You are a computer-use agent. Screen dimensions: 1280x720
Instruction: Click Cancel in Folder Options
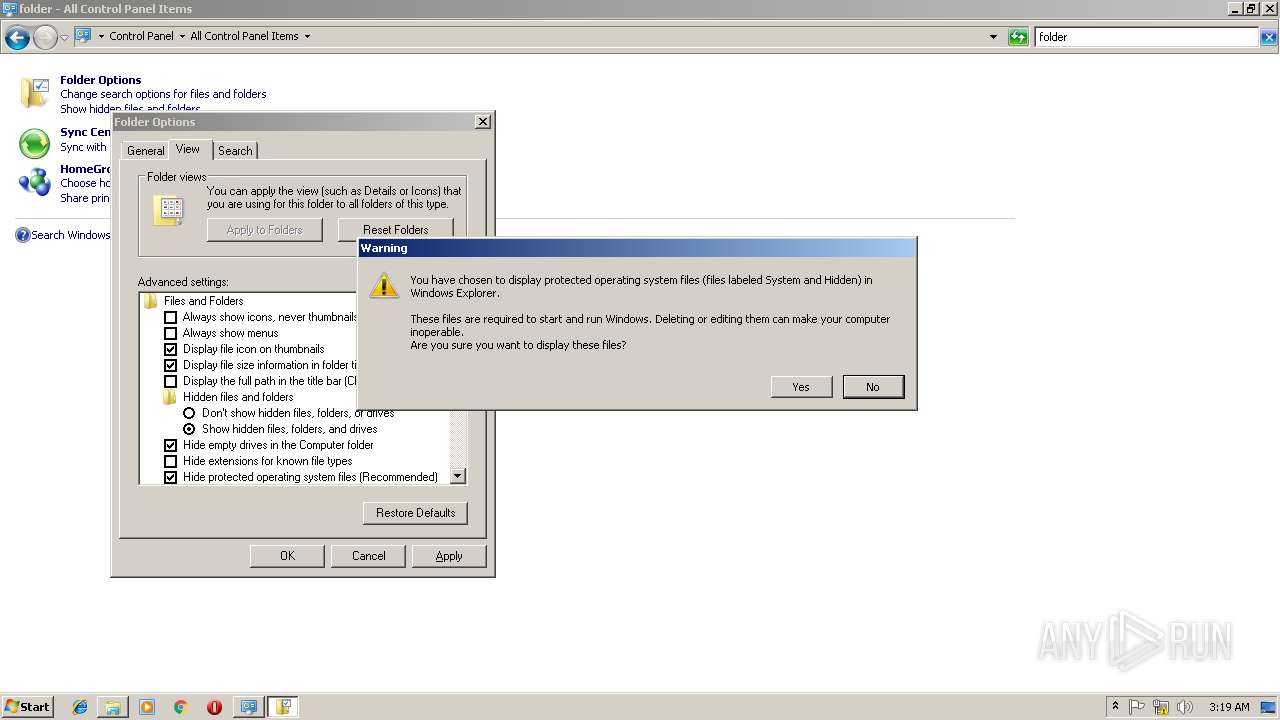click(368, 556)
